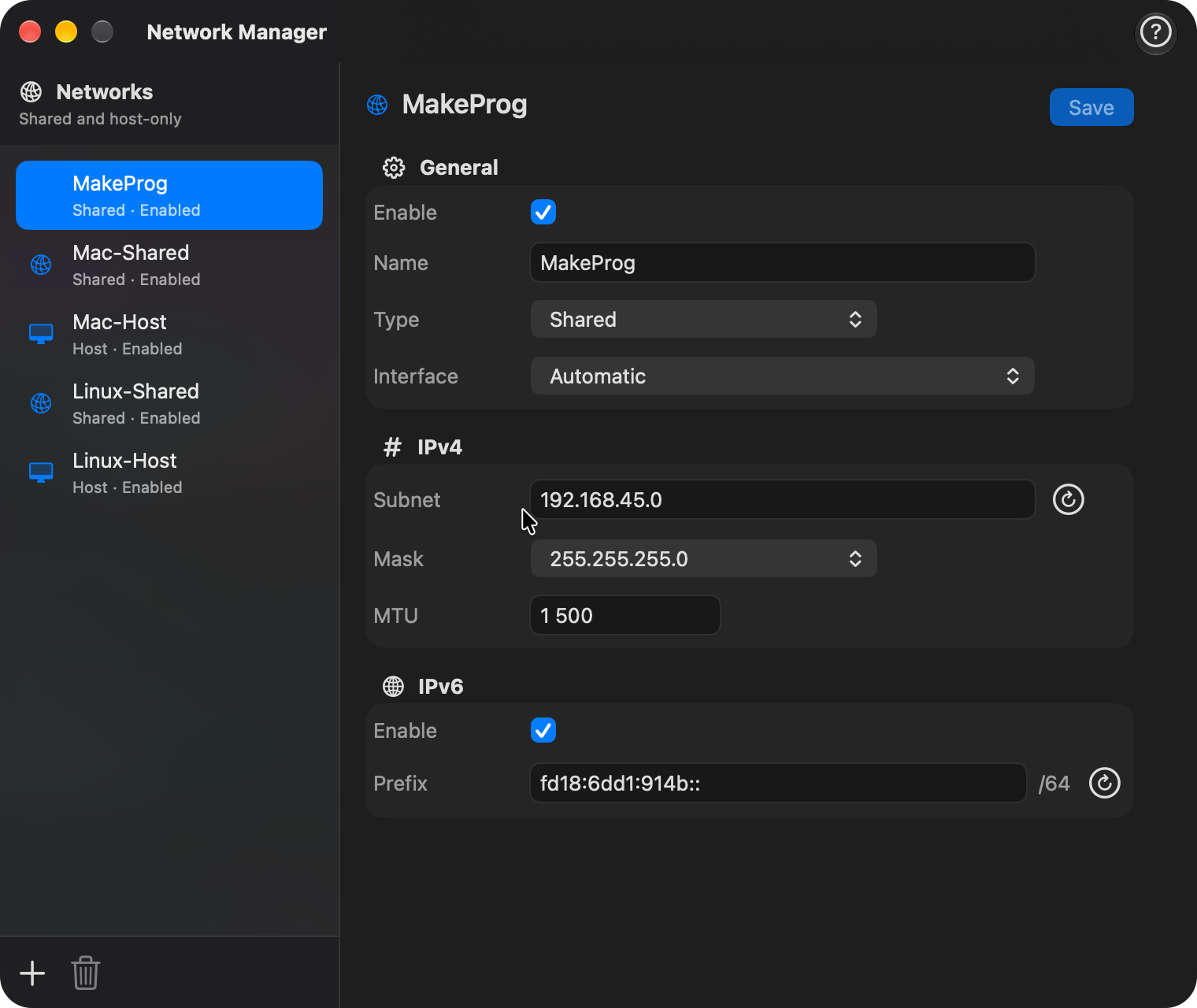Open the help question mark button
The image size is (1197, 1008).
(1155, 32)
